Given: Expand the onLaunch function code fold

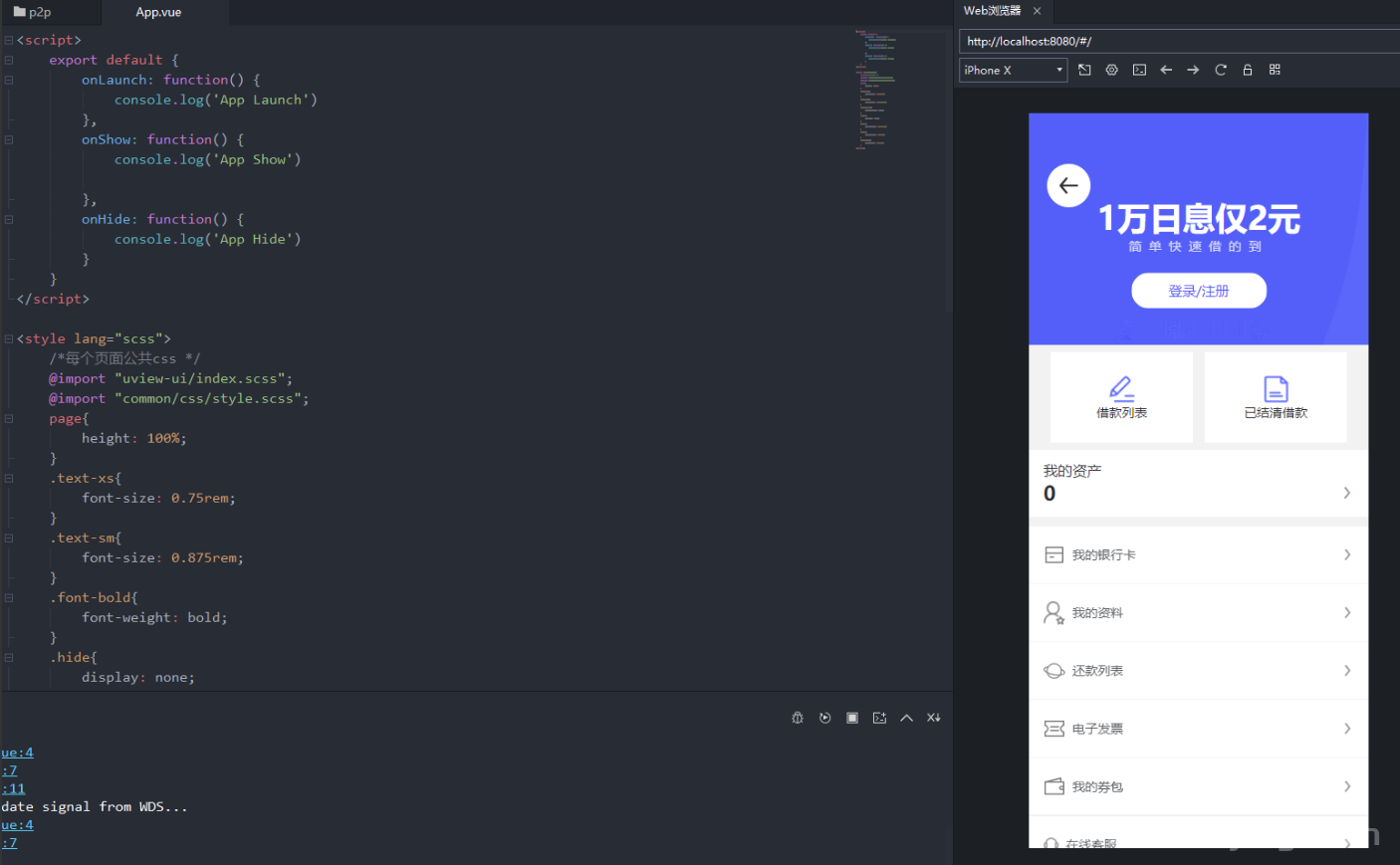Looking at the screenshot, I should coord(8,80).
